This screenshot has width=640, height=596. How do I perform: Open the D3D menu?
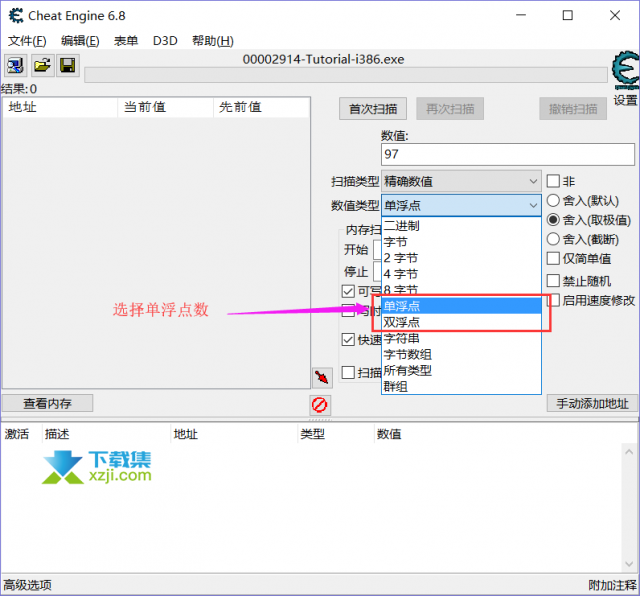(165, 41)
